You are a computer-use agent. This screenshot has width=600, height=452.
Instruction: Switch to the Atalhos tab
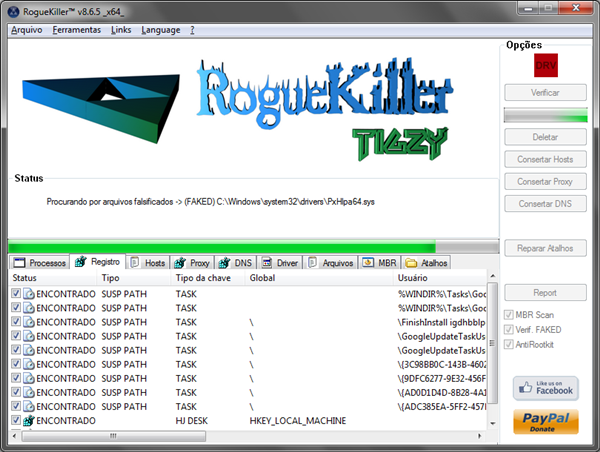click(426, 263)
